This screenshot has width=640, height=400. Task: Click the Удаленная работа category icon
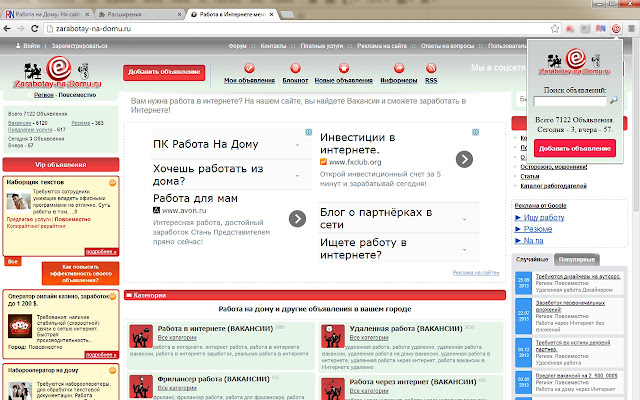click(333, 336)
